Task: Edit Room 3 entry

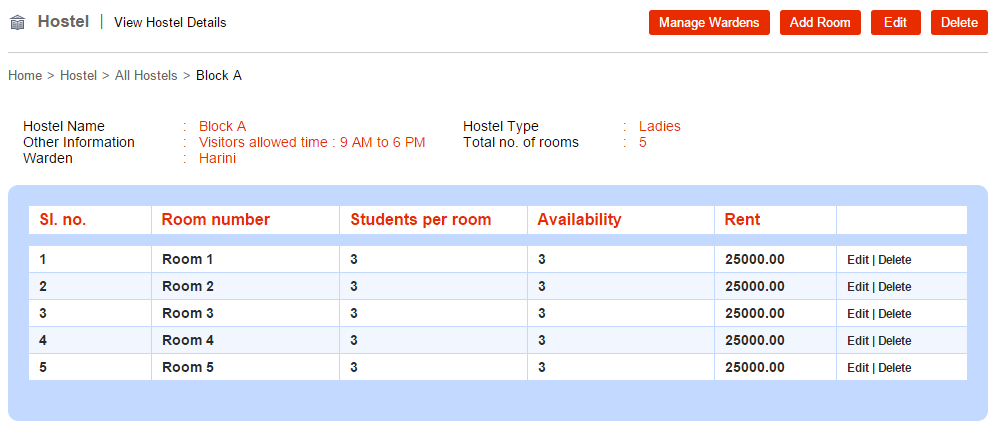Action: point(857,314)
